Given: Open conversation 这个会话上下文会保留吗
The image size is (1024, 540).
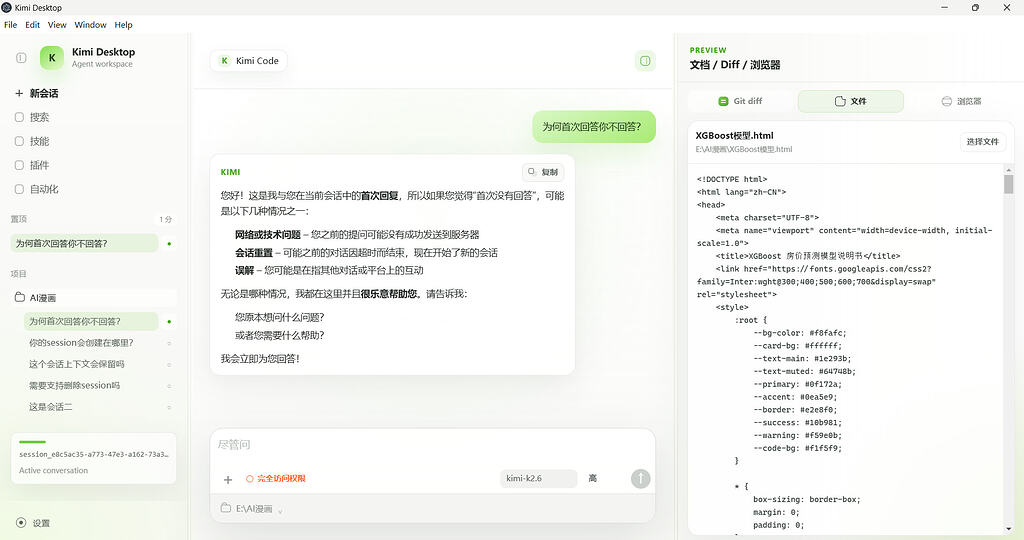Looking at the screenshot, I should coord(76,364).
